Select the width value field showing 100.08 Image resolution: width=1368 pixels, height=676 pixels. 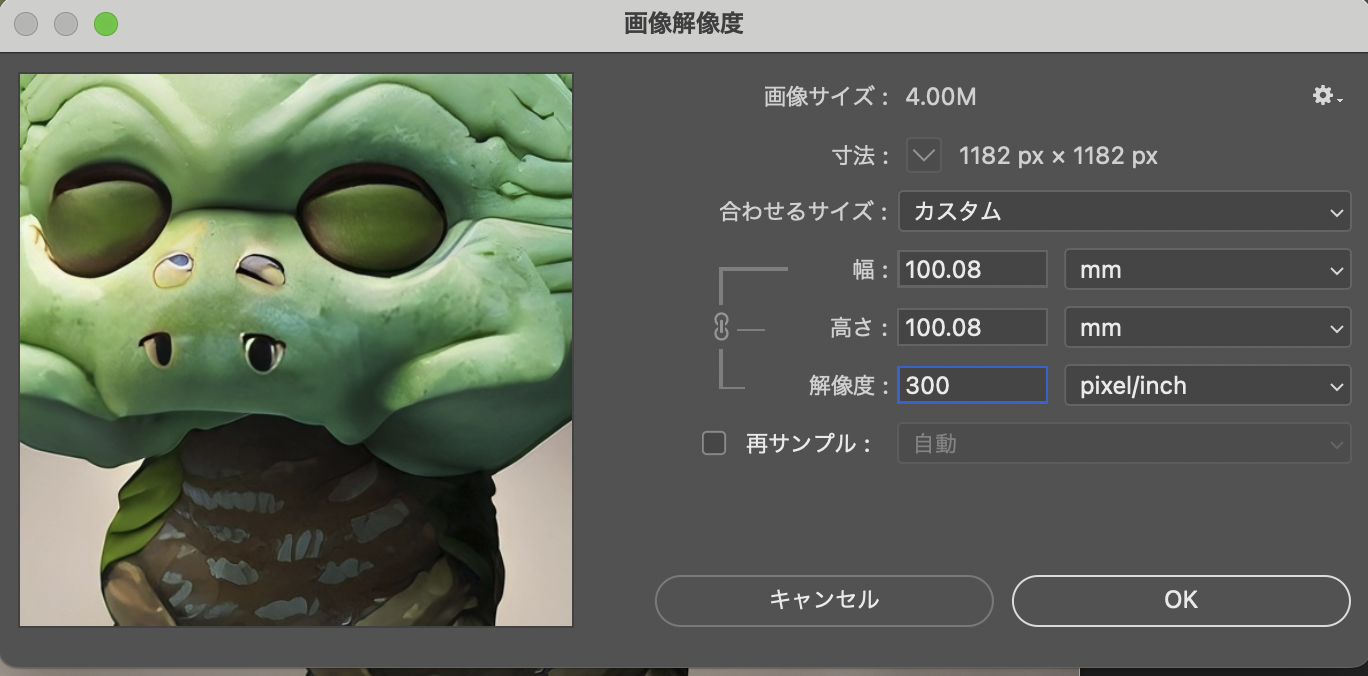(971, 269)
